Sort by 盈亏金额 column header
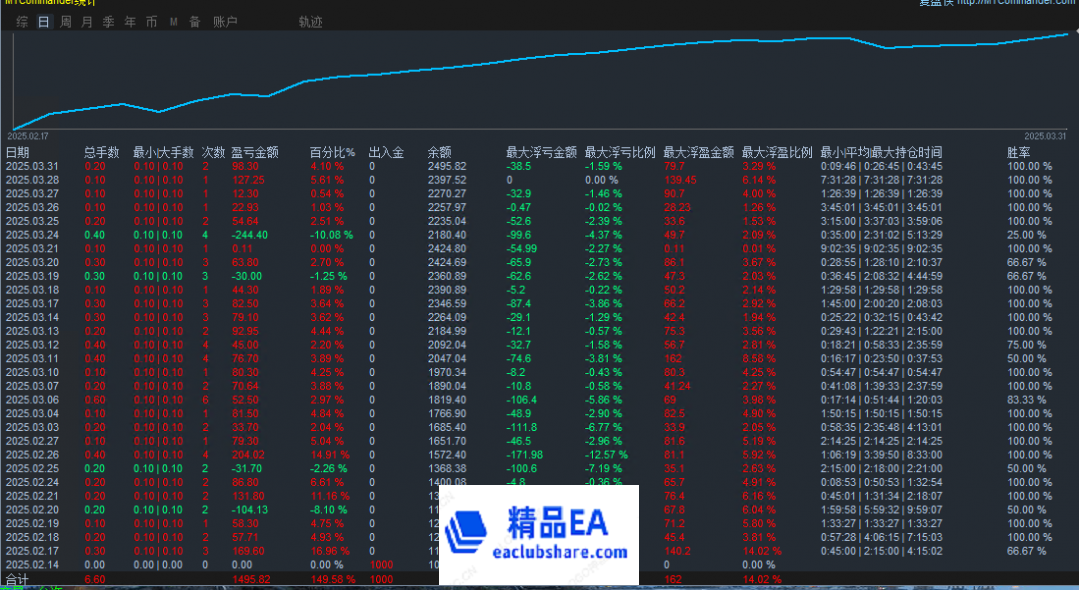This screenshot has width=1079, height=590. tap(255, 152)
